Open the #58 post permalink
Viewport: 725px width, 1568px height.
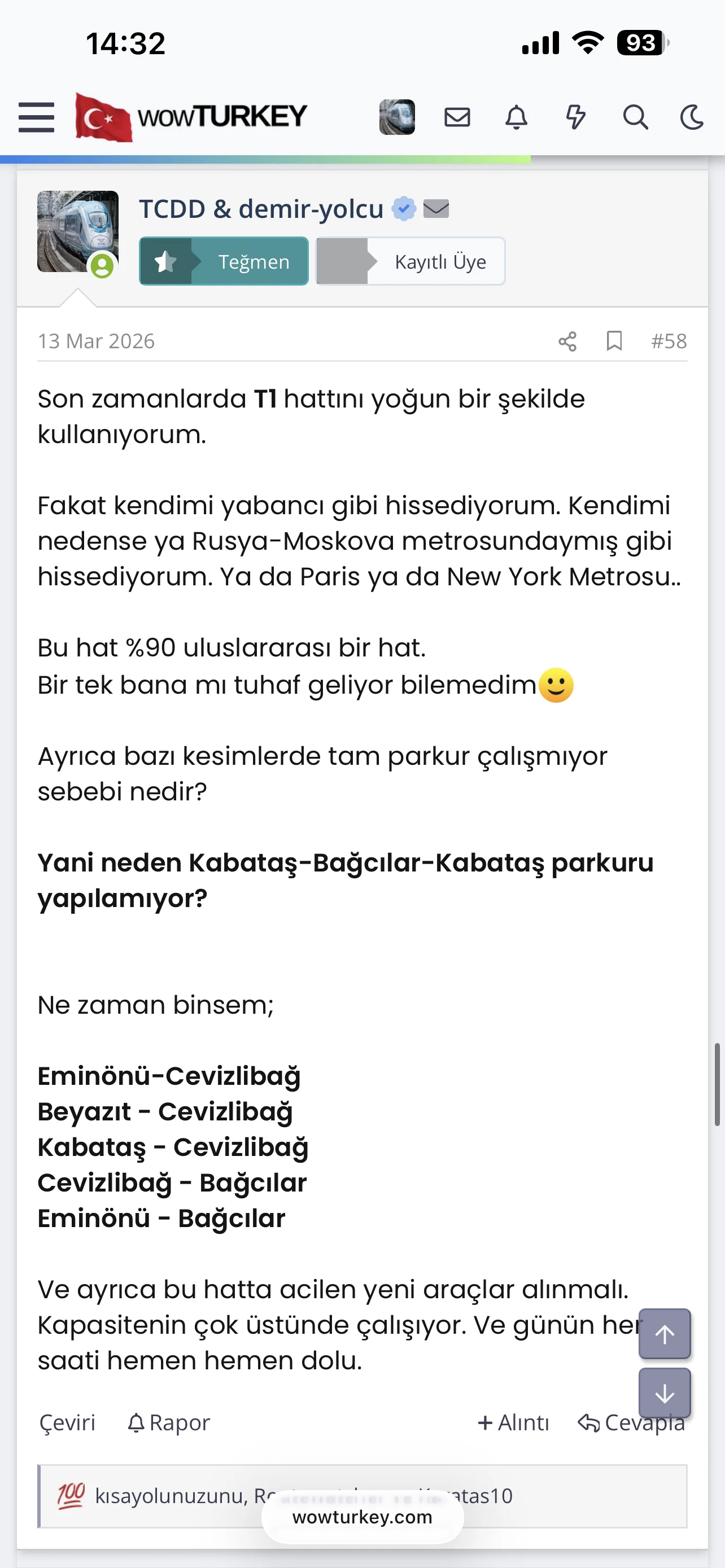pos(669,341)
